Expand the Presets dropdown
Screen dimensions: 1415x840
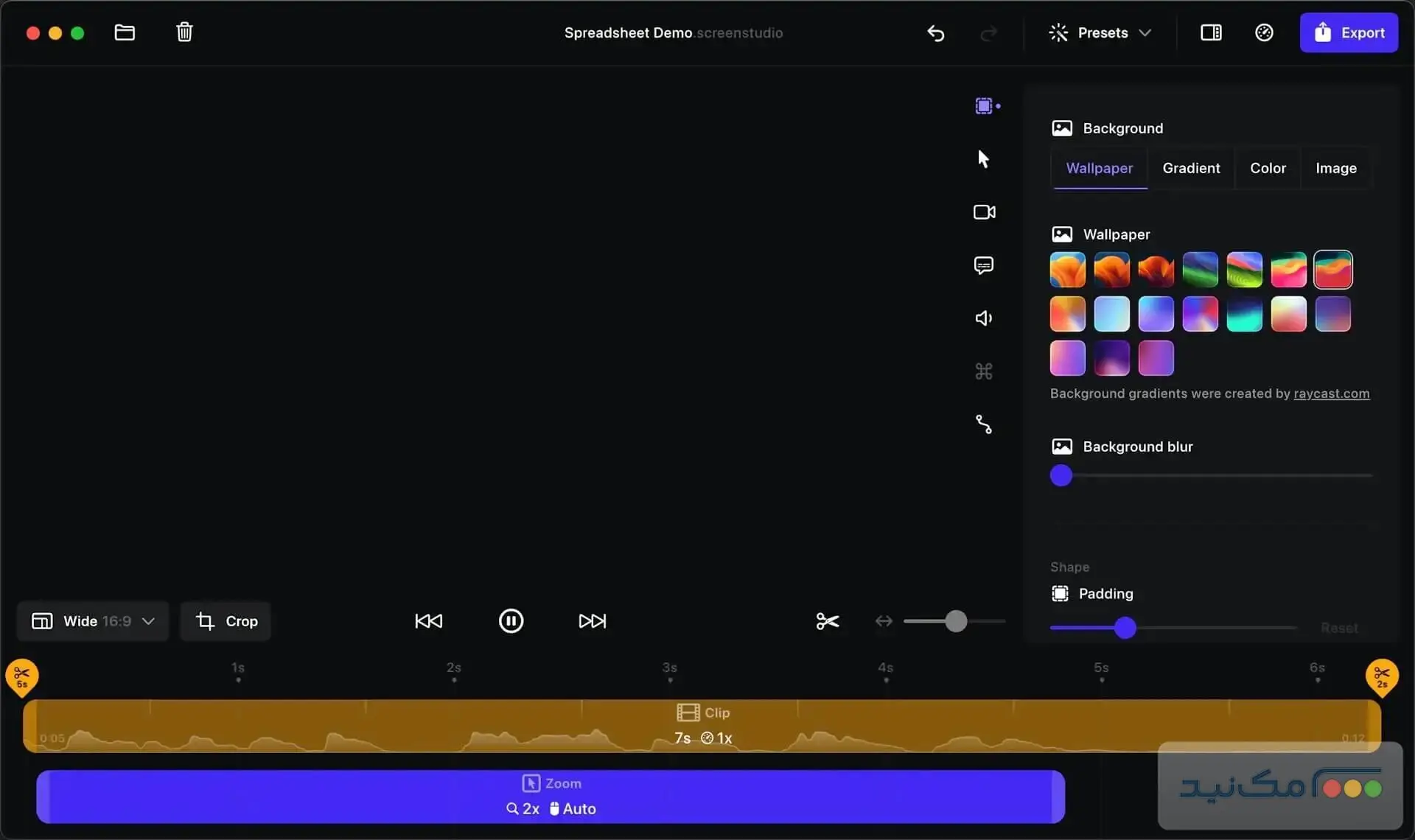pos(1101,32)
